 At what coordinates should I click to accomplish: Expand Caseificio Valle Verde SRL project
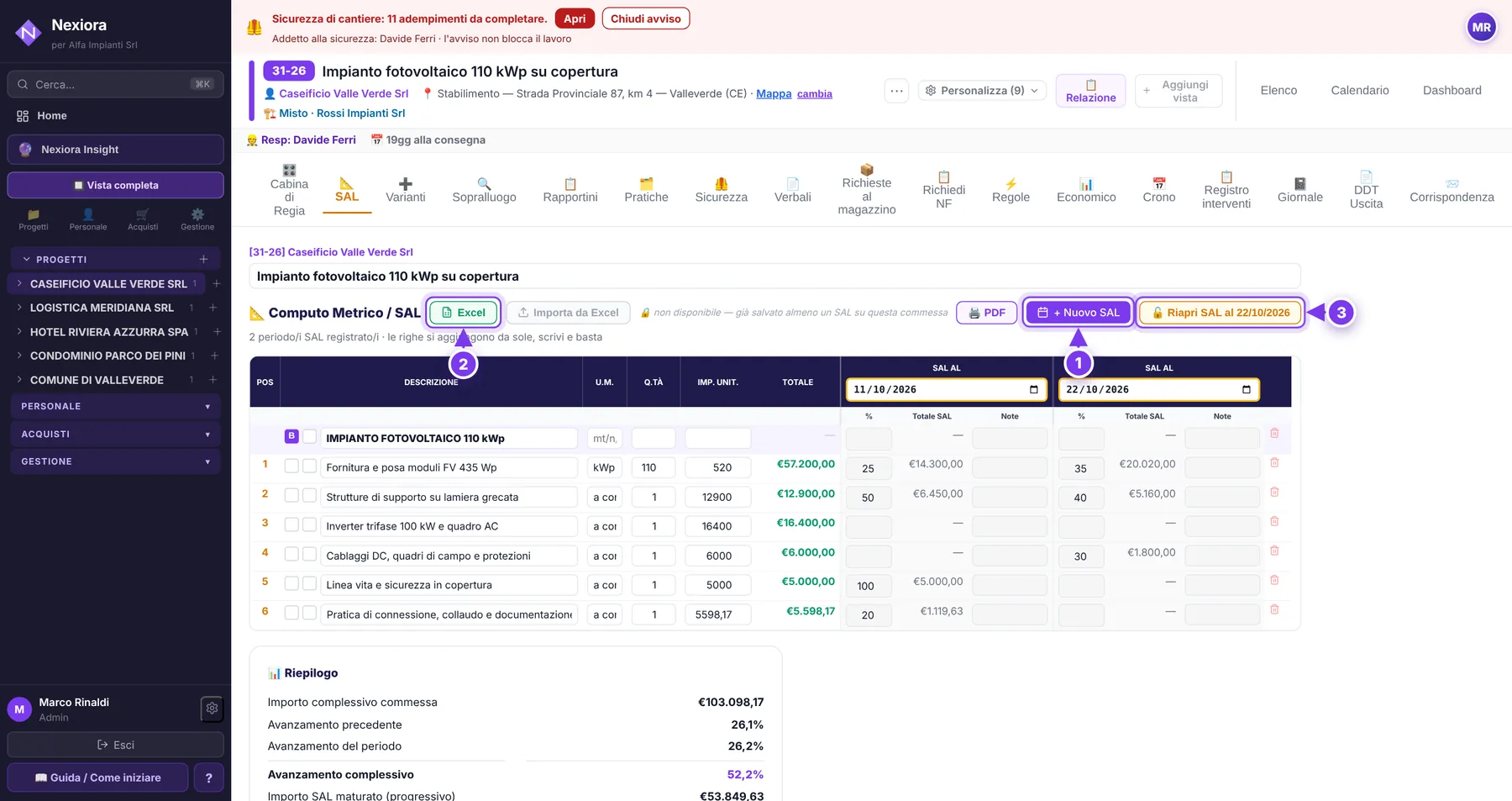click(19, 284)
